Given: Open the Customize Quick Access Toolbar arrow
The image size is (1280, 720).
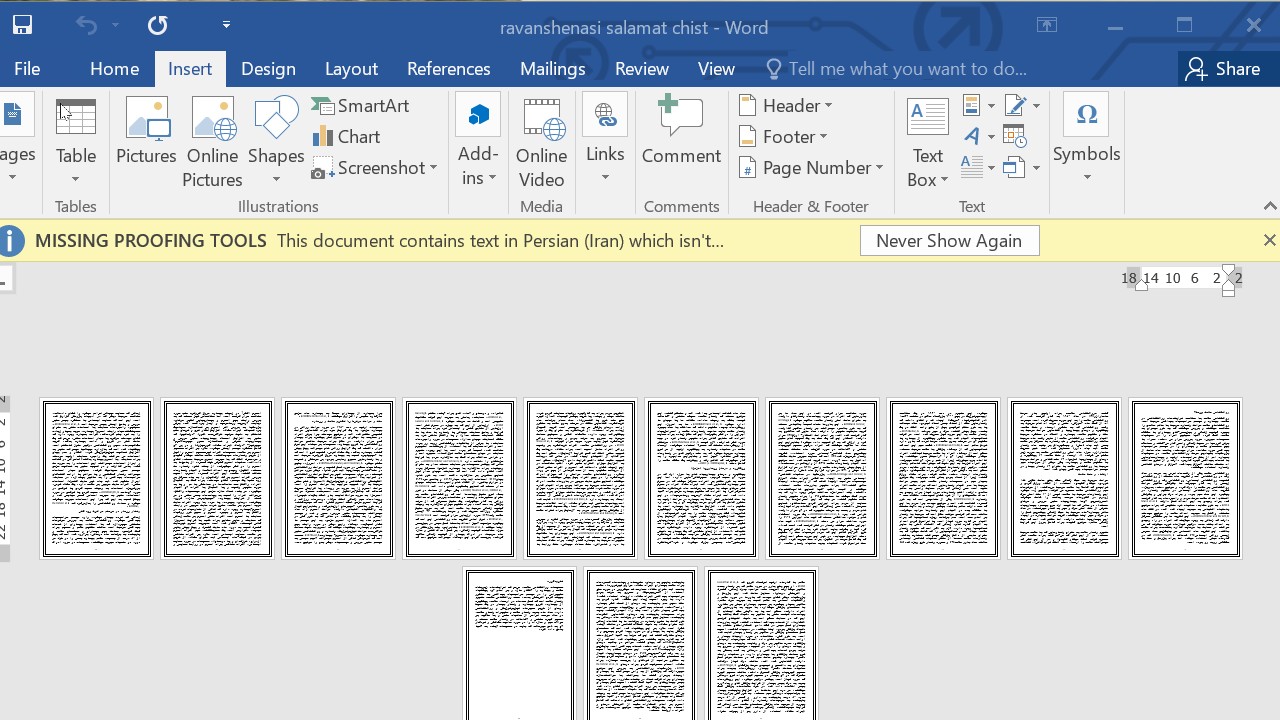Looking at the screenshot, I should (226, 25).
